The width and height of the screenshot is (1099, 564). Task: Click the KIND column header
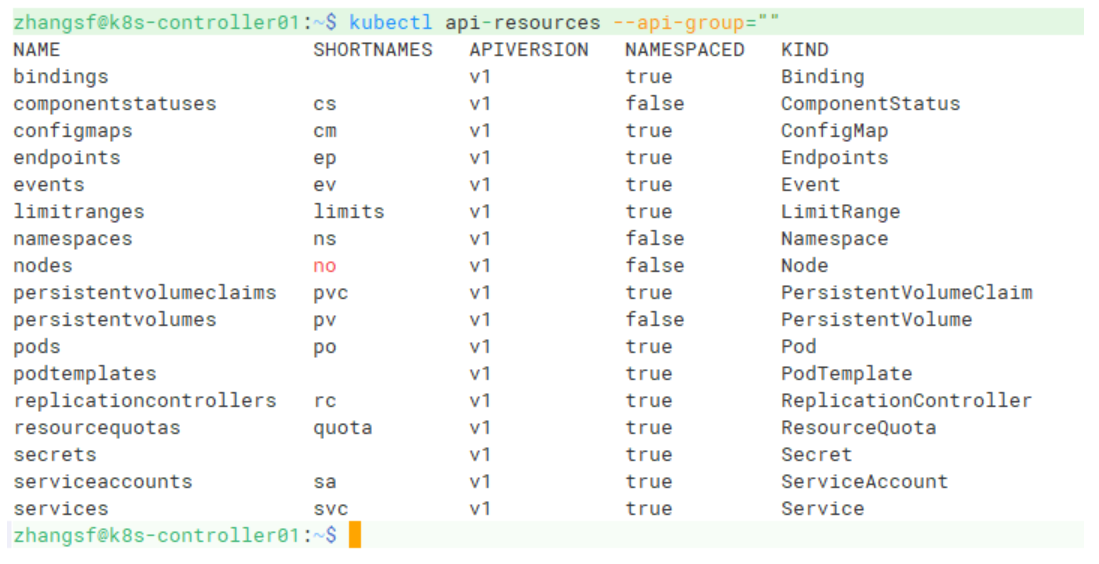tap(804, 49)
